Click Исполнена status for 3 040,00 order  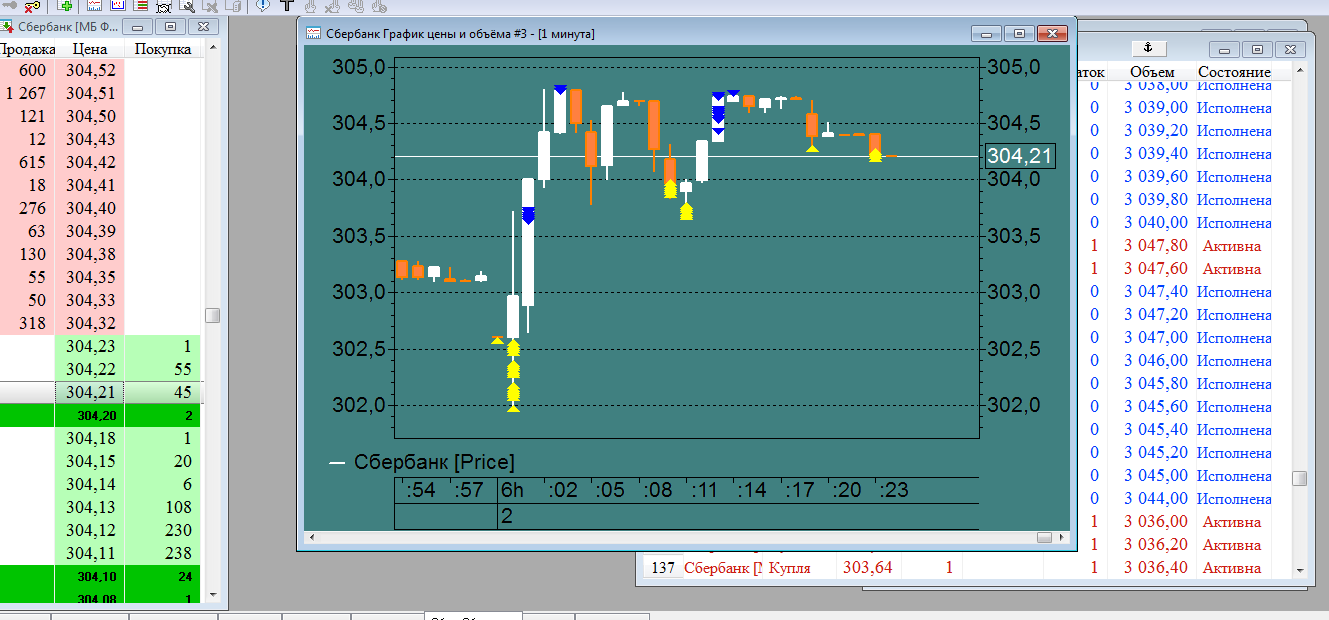tap(1234, 223)
